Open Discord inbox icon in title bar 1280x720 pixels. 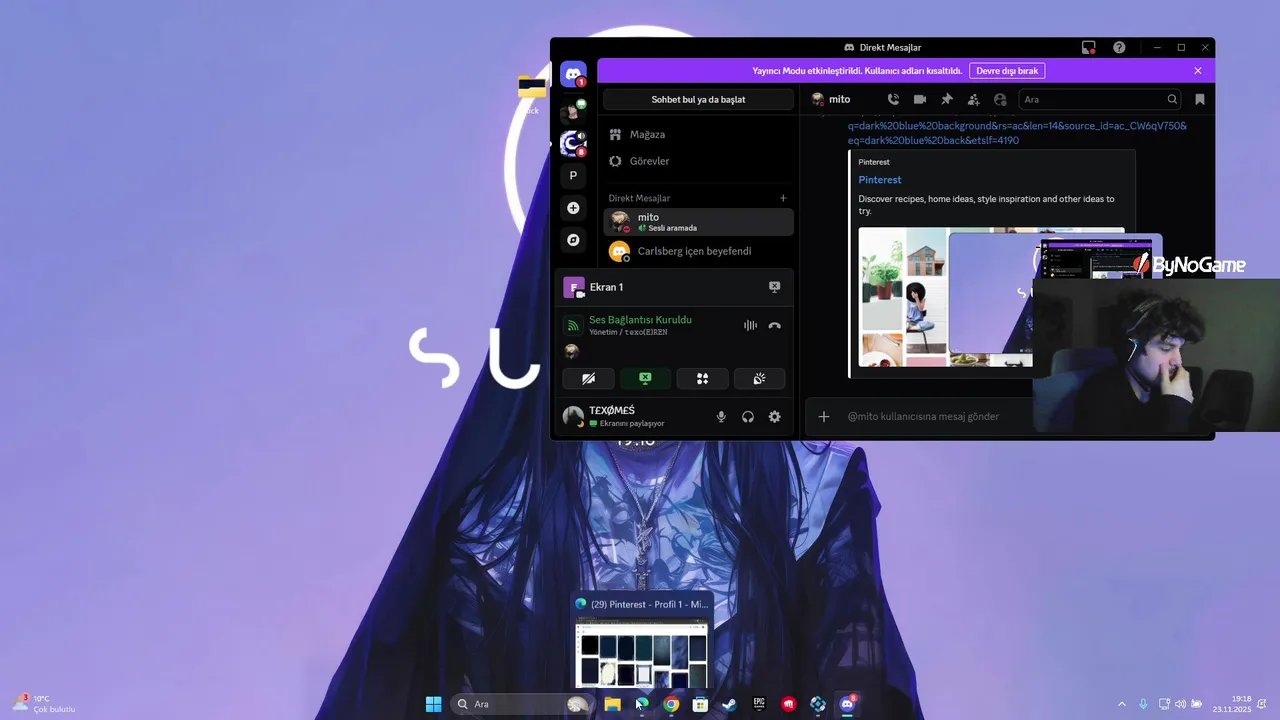pyautogui.click(x=1089, y=47)
